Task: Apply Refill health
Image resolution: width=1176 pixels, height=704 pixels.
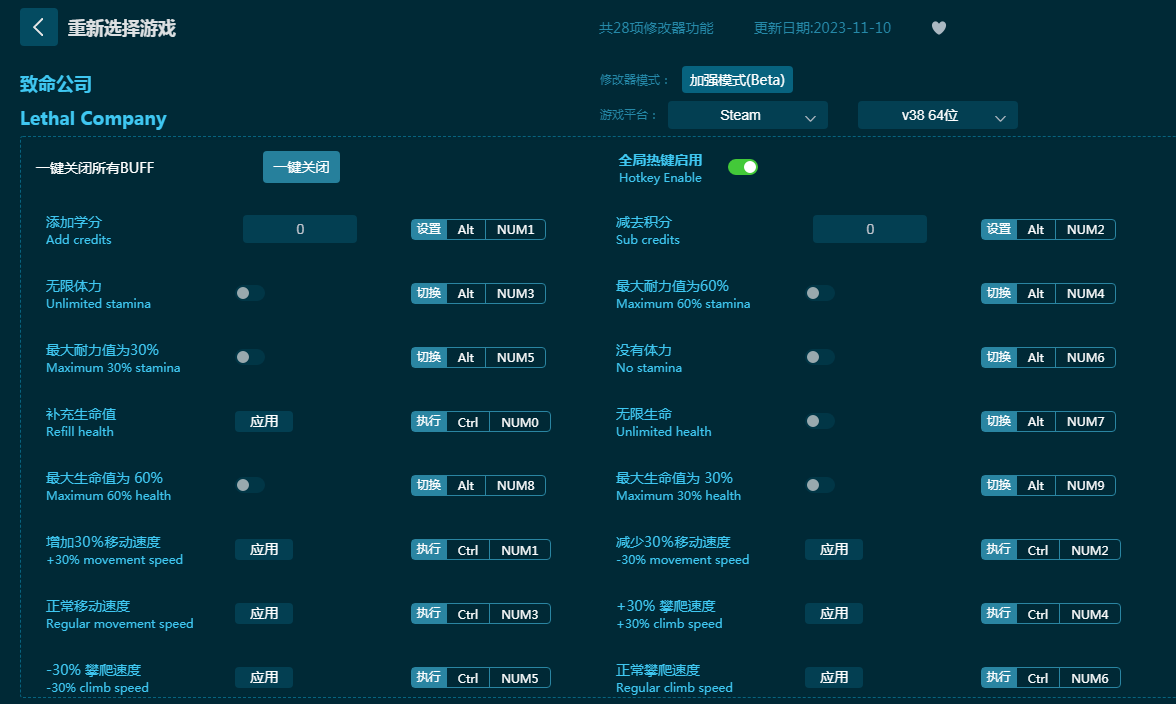Action: 264,421
